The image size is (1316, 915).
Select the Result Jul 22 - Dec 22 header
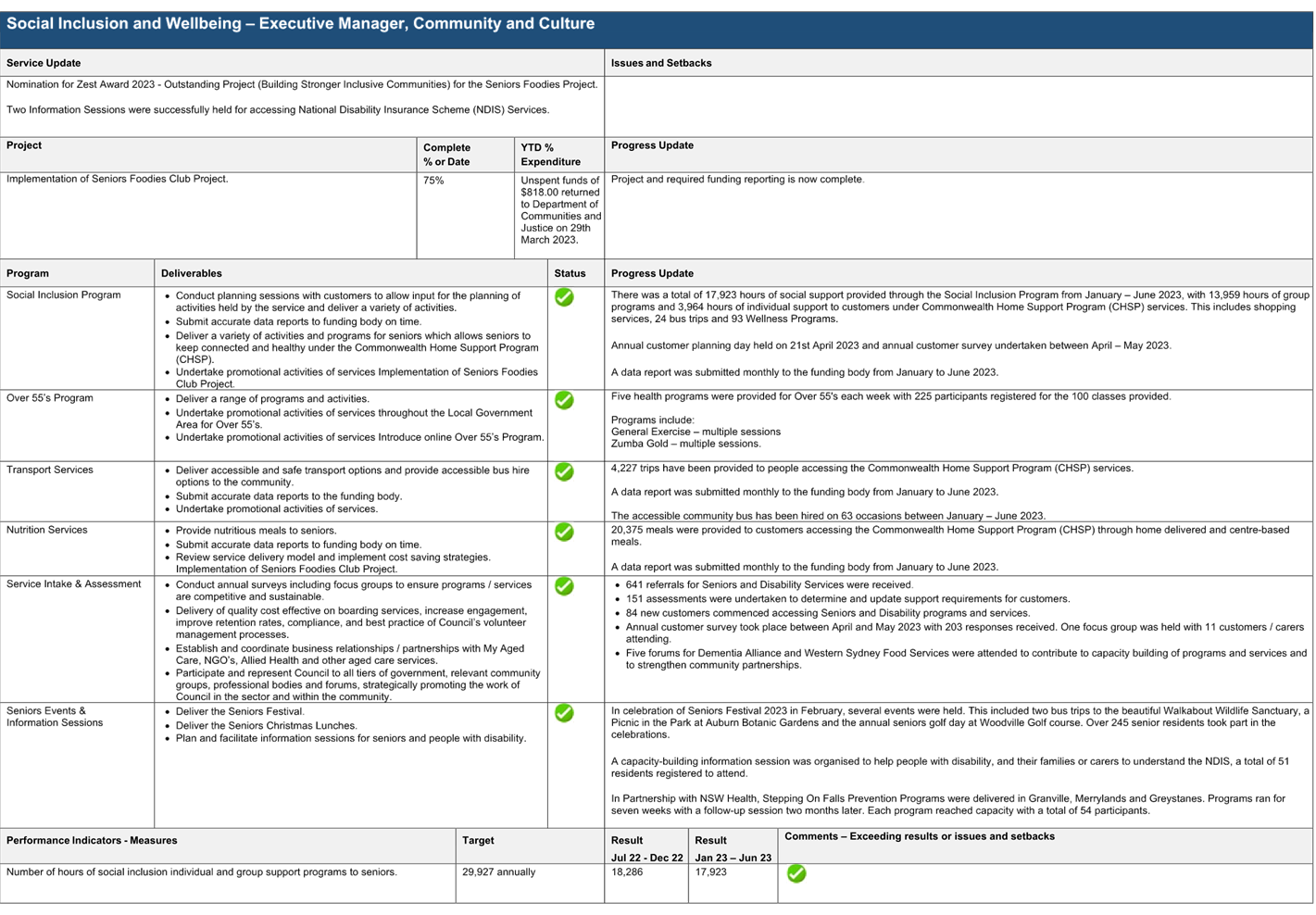[x=646, y=849]
